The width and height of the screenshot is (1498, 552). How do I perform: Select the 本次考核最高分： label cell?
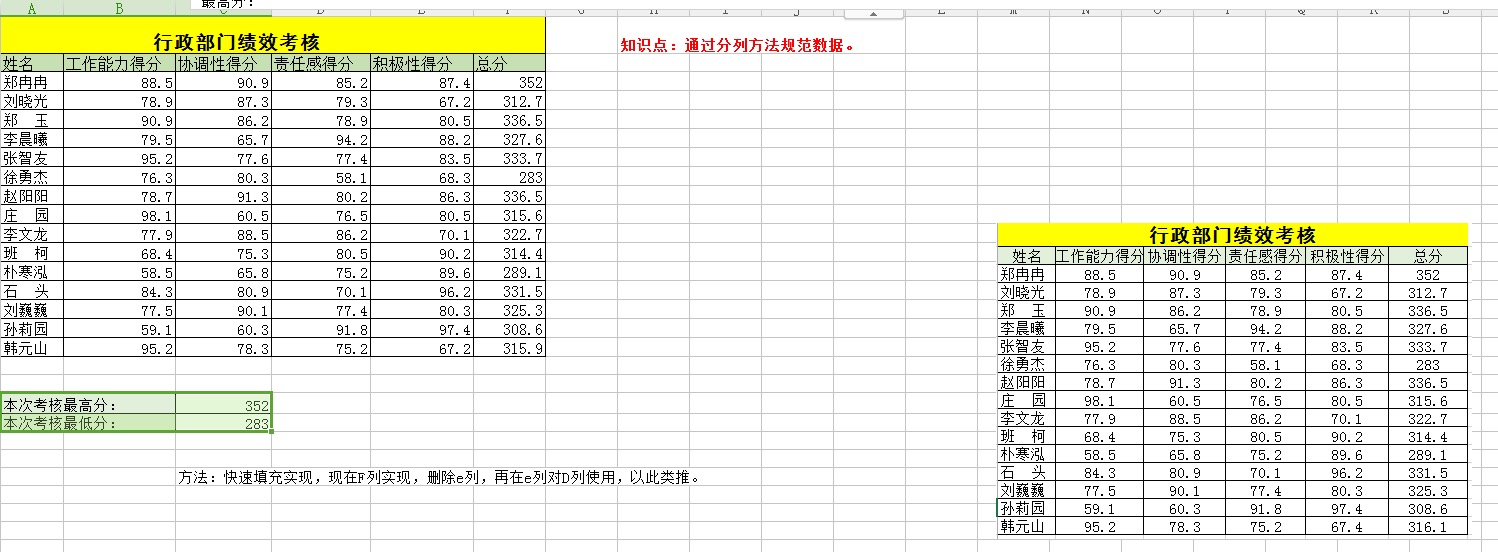(x=88, y=405)
